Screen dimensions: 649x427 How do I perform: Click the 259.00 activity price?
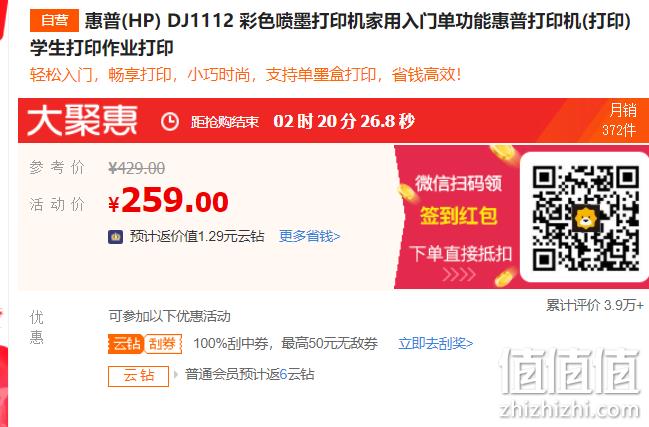[168, 200]
